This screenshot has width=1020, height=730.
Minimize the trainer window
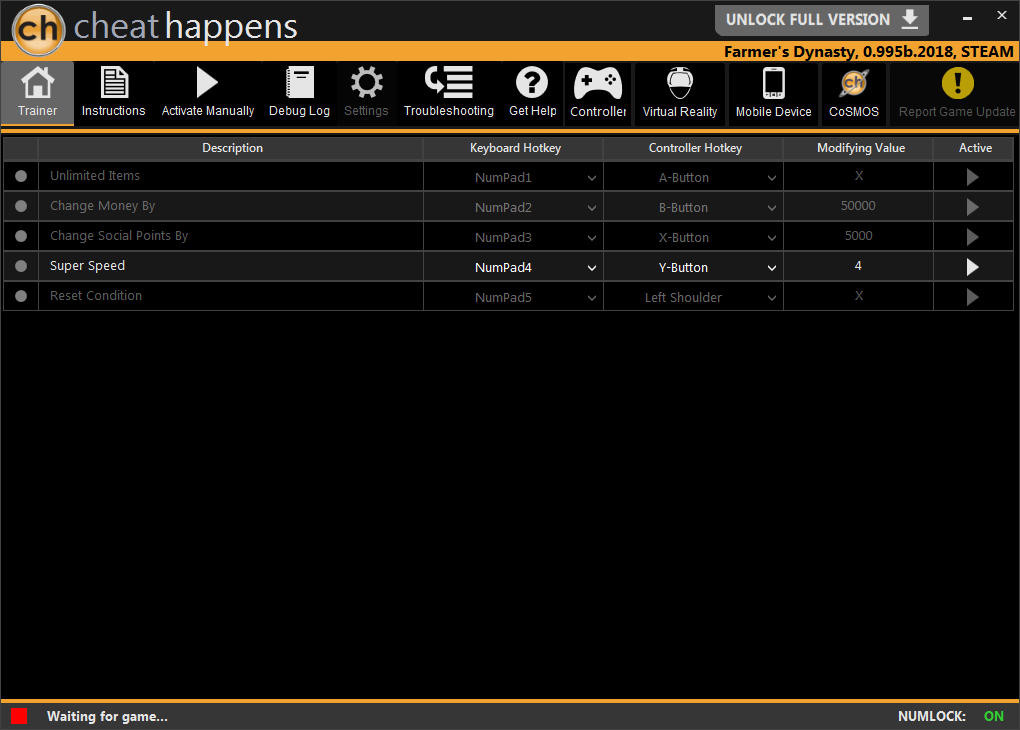(967, 18)
